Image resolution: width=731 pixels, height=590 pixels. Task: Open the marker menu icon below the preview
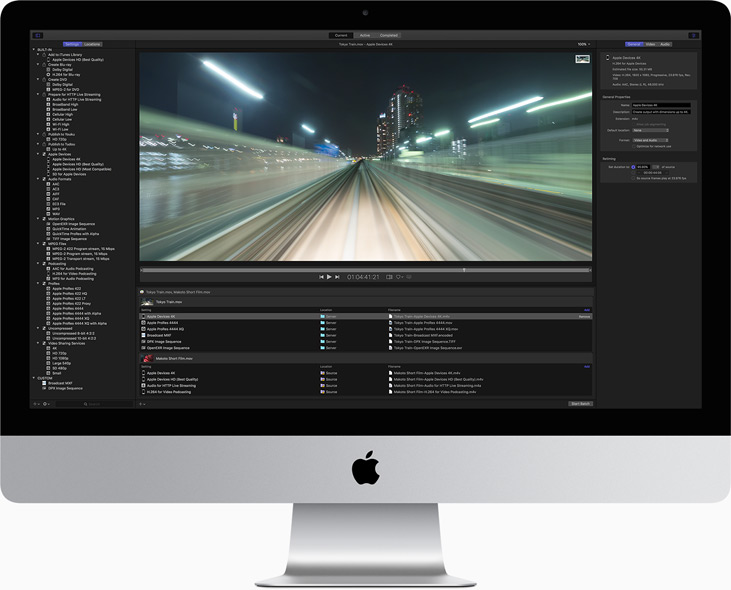tap(400, 276)
